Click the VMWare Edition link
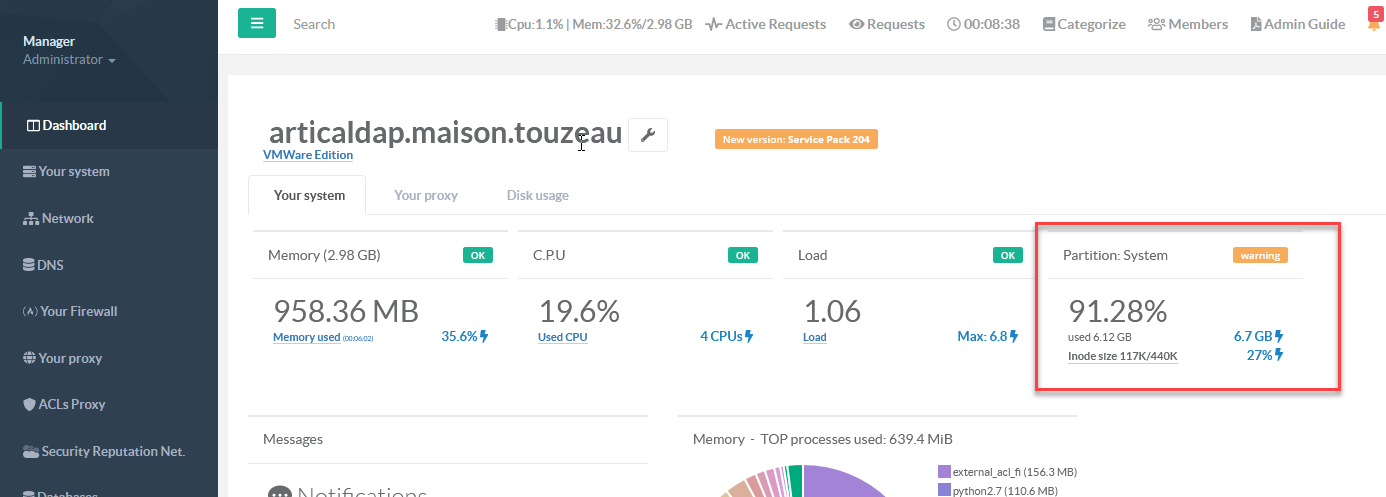This screenshot has height=497, width=1386. [307, 155]
